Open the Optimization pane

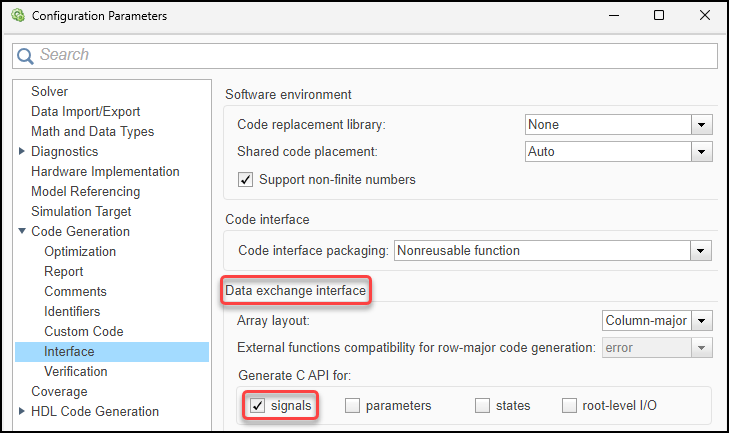(x=80, y=251)
